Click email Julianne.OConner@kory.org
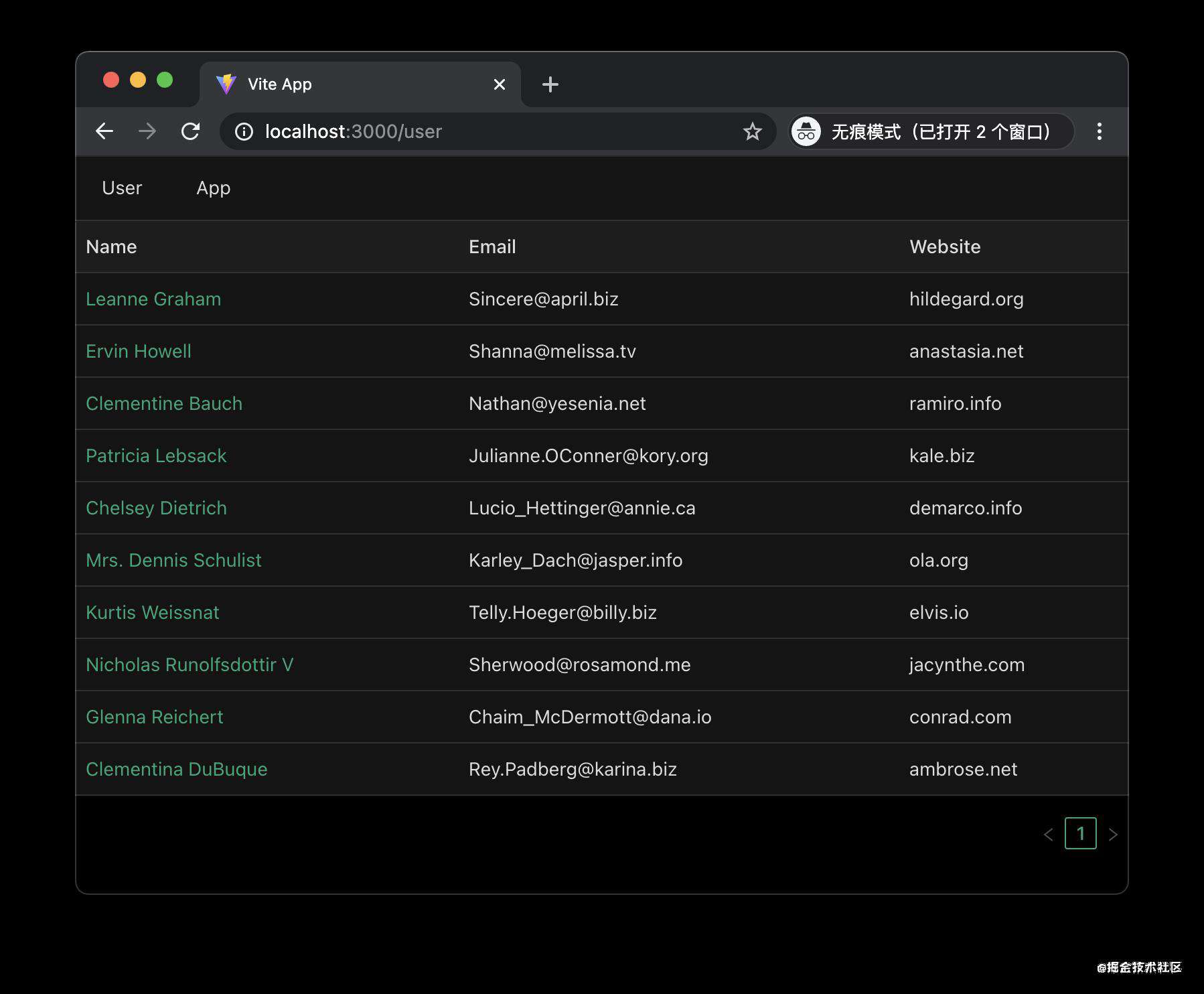This screenshot has height=994, width=1204. tap(589, 456)
